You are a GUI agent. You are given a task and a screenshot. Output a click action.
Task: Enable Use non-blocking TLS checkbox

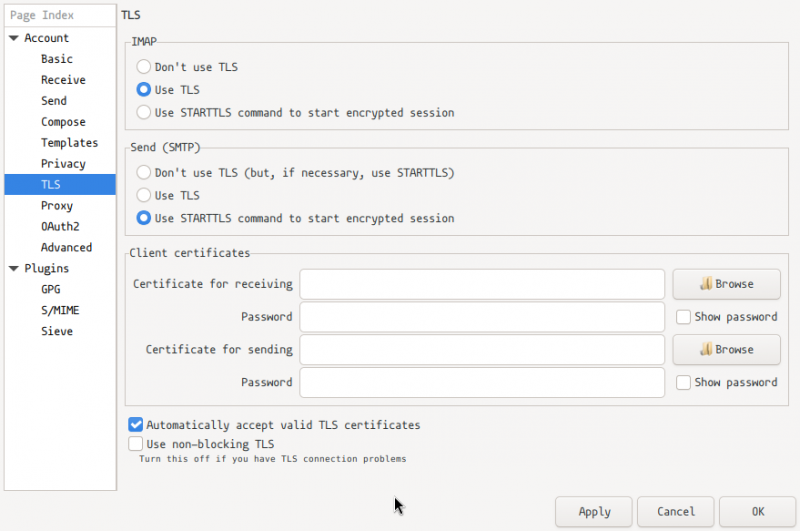point(136,444)
